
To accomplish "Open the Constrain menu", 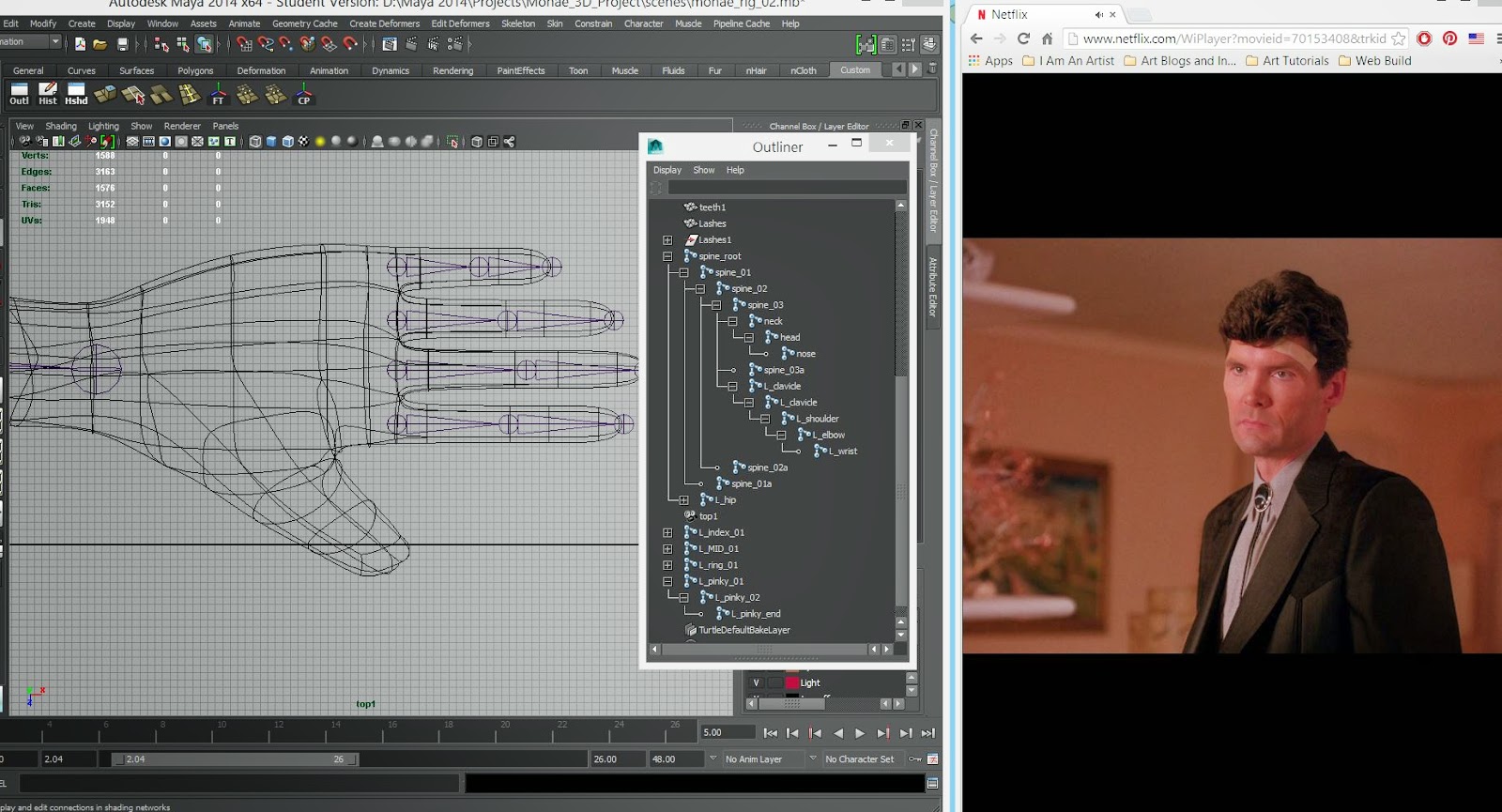I will click(x=593, y=23).
